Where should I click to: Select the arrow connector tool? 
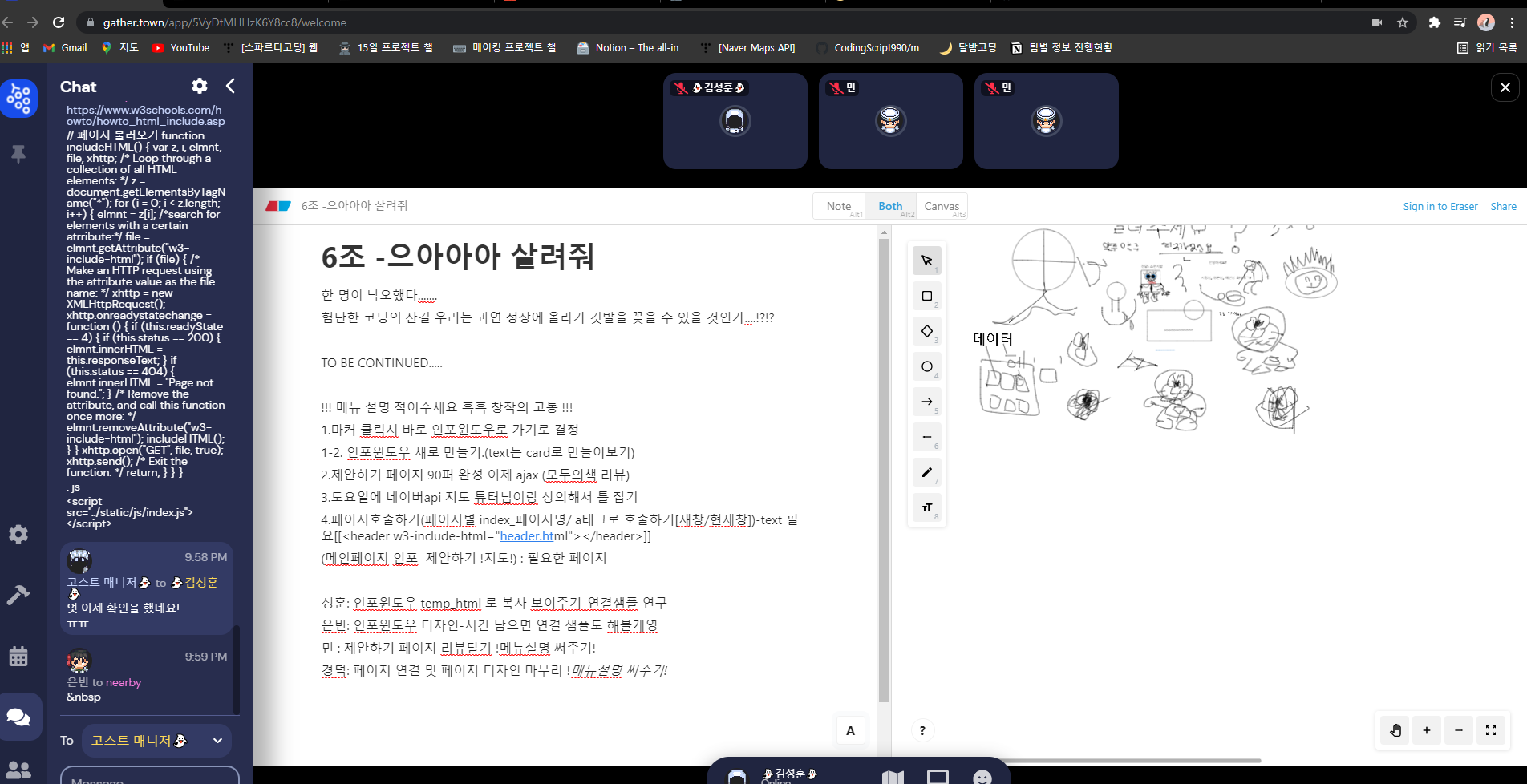point(926,402)
